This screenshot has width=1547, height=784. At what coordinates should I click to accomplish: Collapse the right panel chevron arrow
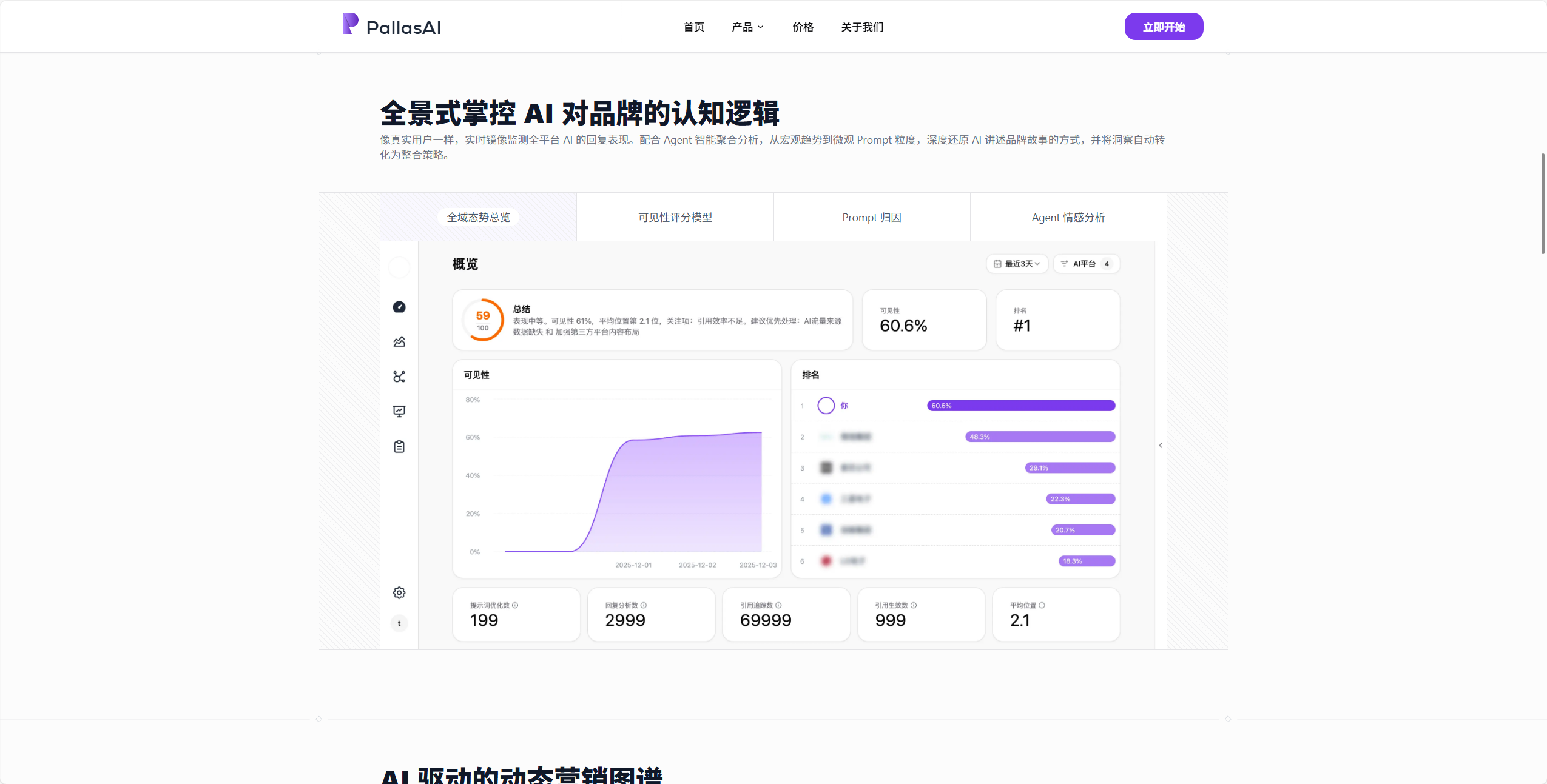tap(1161, 446)
